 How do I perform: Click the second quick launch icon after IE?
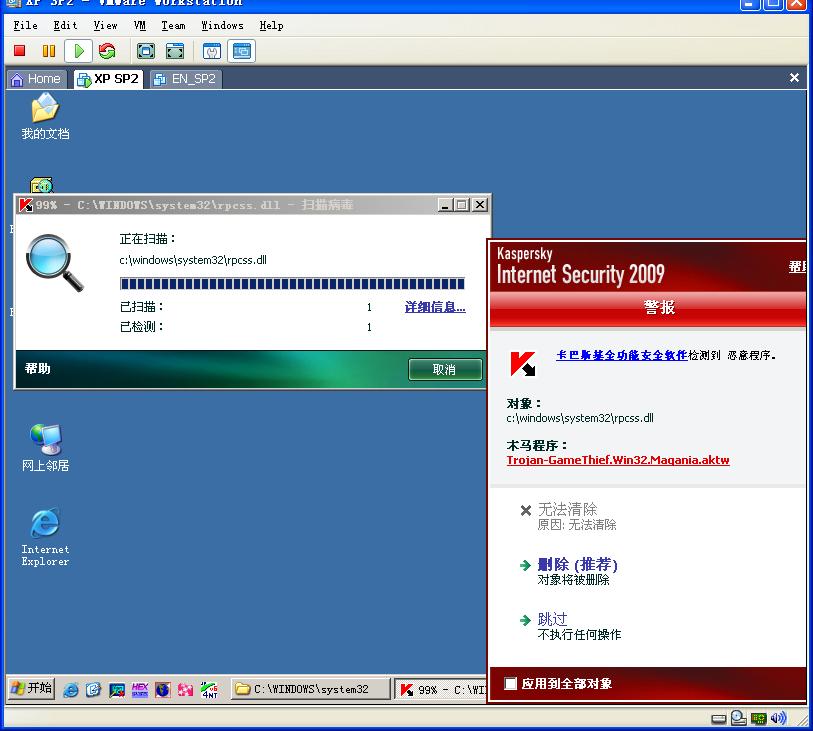click(93, 690)
